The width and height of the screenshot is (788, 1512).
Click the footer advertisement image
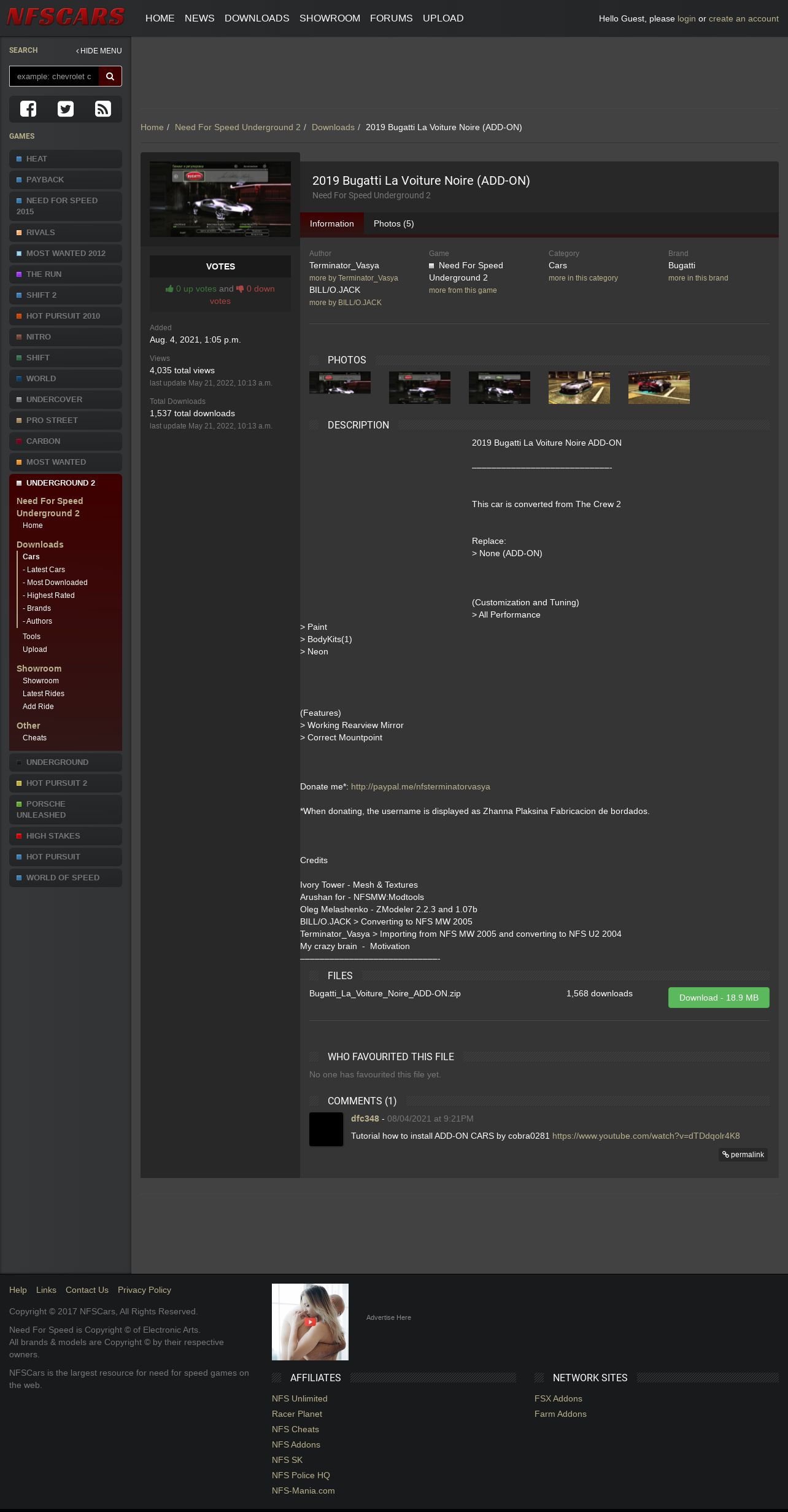pos(310,1322)
